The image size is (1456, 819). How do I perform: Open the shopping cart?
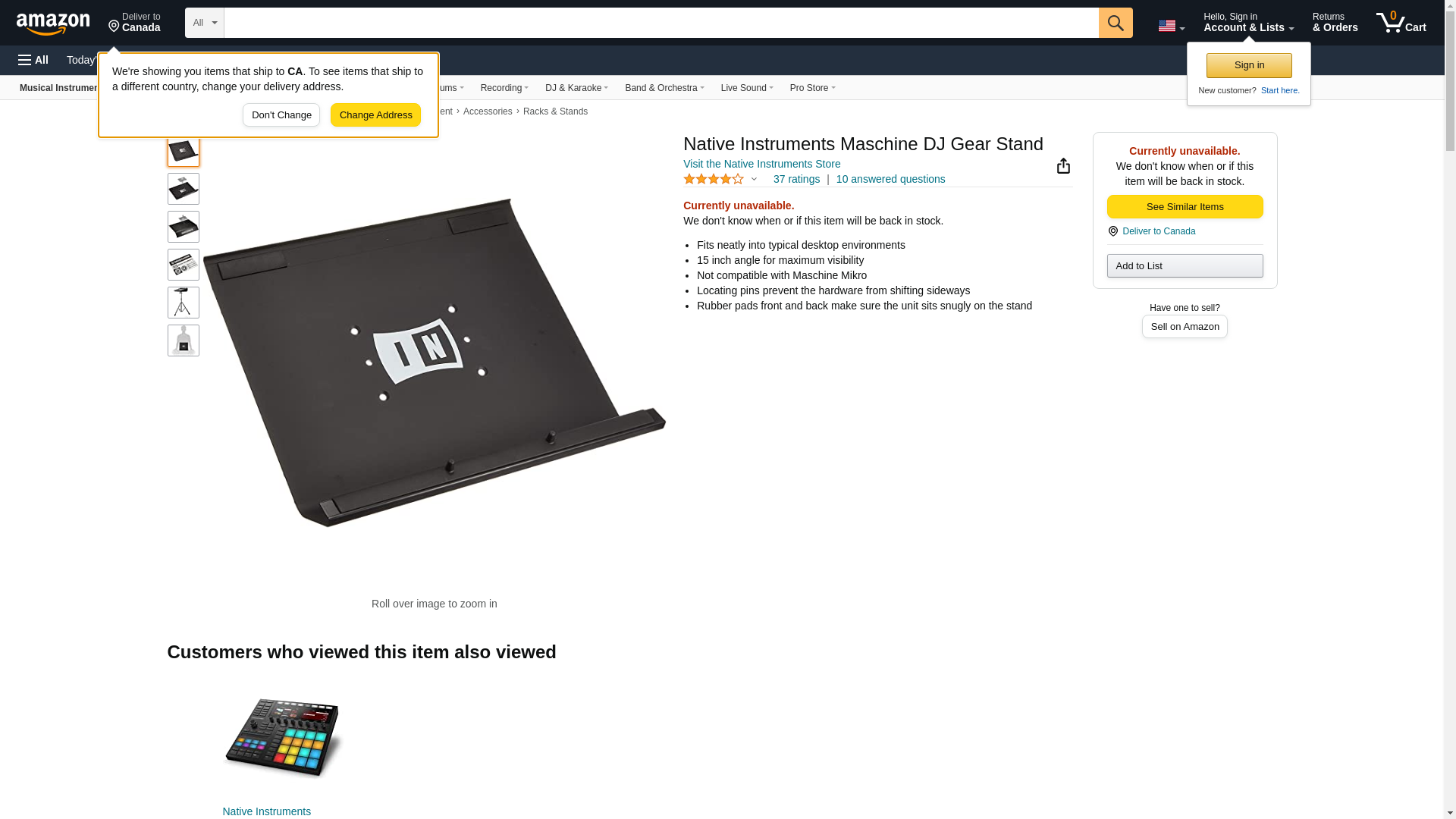click(x=1401, y=22)
